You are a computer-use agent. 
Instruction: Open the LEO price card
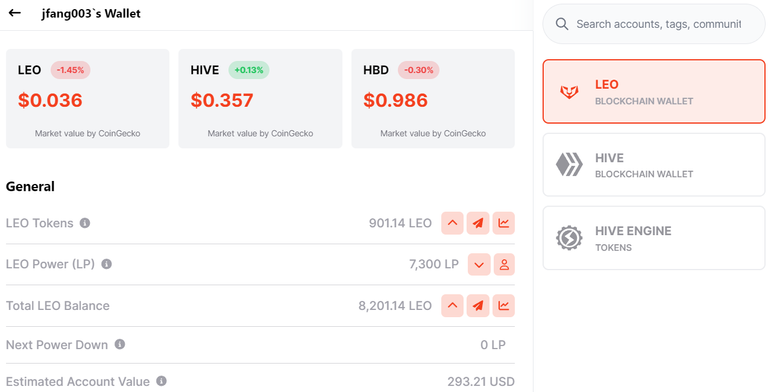(x=88, y=98)
